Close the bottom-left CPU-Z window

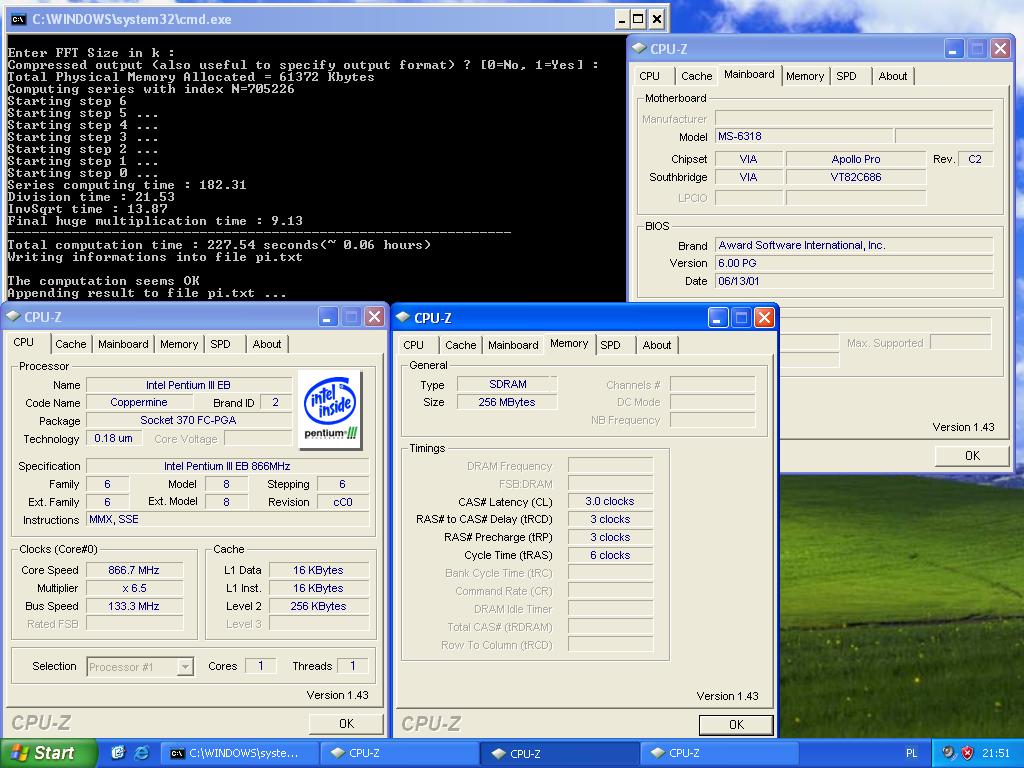pyautogui.click(x=374, y=317)
